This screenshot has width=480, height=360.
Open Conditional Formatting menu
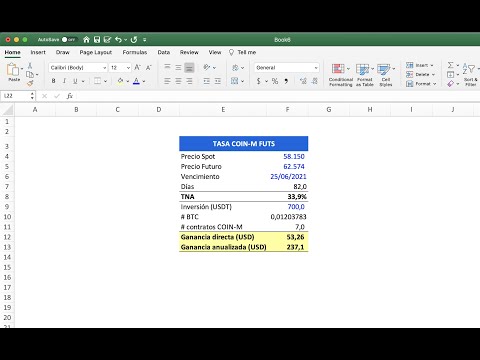341,75
